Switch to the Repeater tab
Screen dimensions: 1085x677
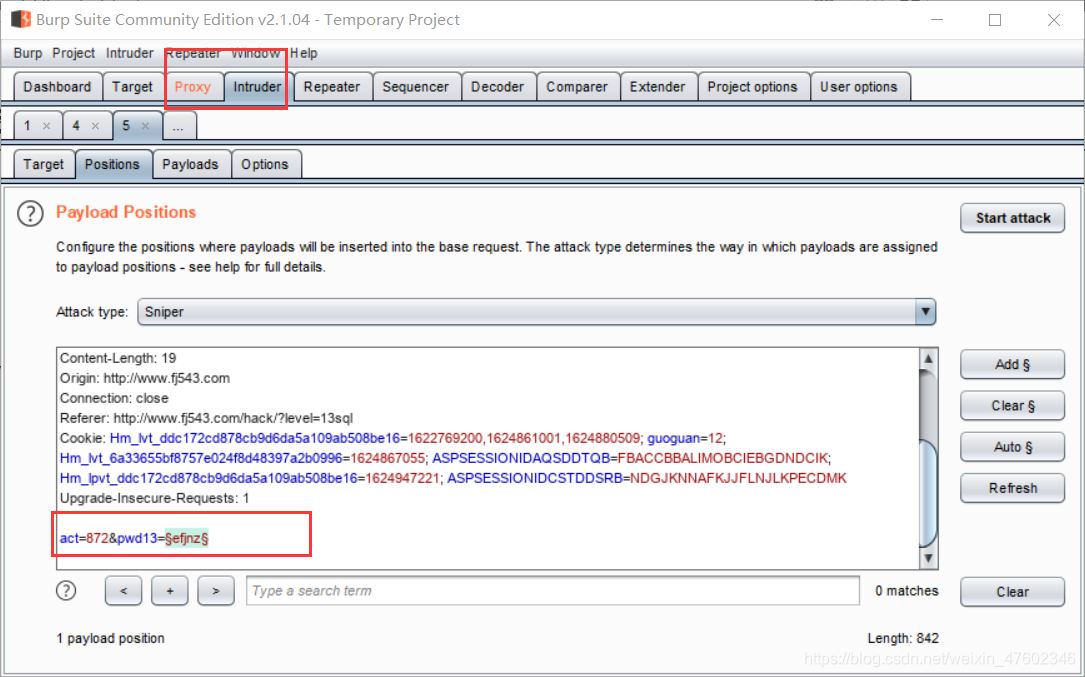point(332,87)
